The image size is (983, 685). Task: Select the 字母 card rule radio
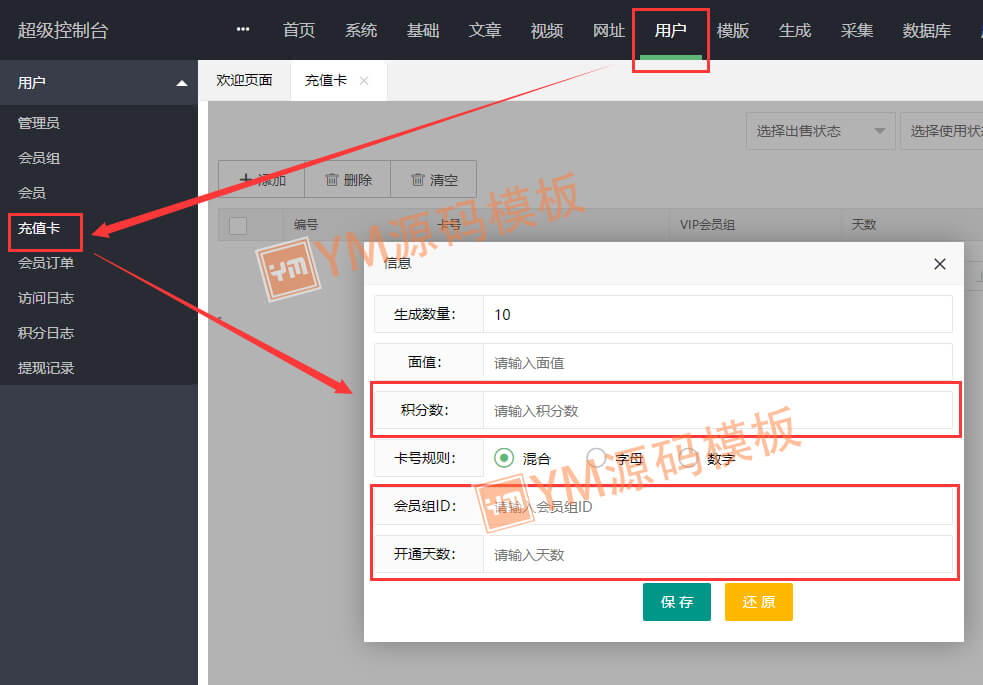click(596, 458)
